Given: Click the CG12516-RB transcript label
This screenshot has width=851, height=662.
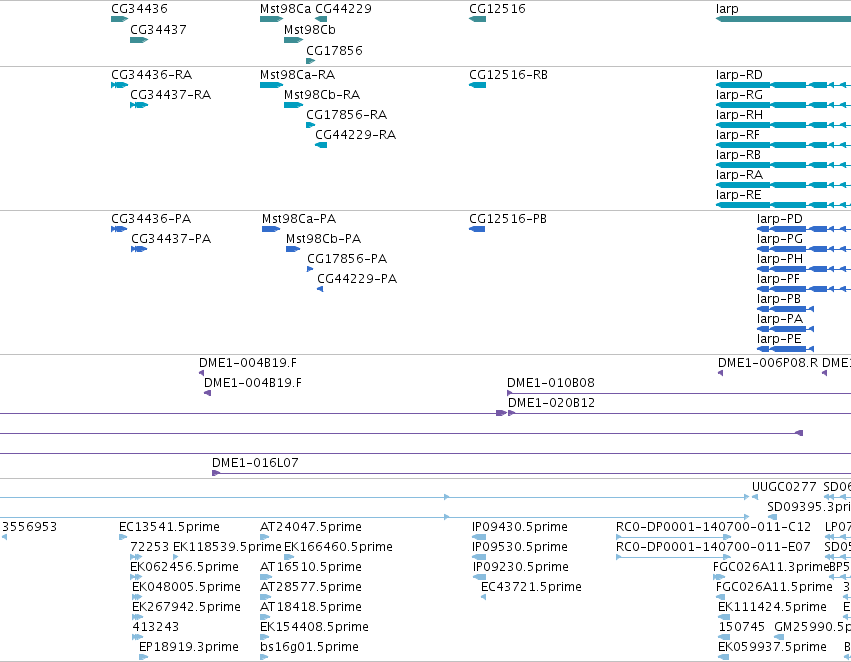Looking at the screenshot, I should [509, 75].
